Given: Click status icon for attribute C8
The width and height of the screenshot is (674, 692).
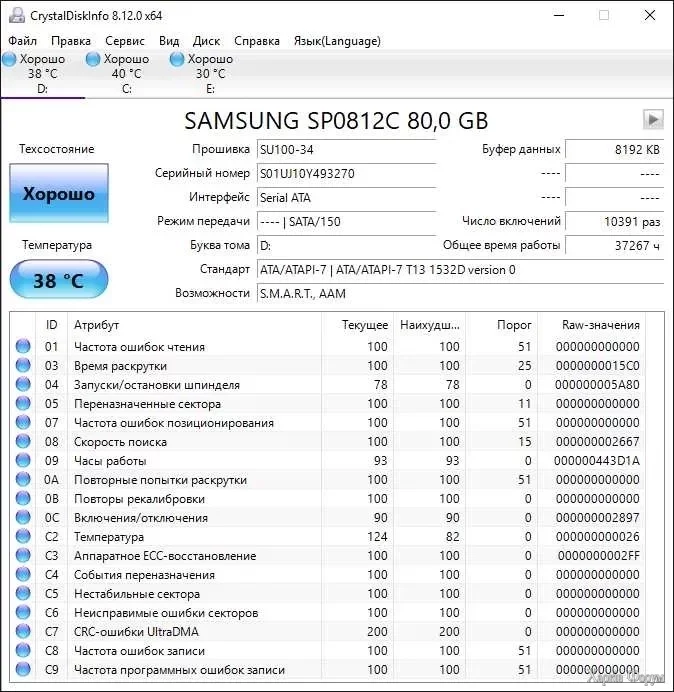Looking at the screenshot, I should 23,650.
